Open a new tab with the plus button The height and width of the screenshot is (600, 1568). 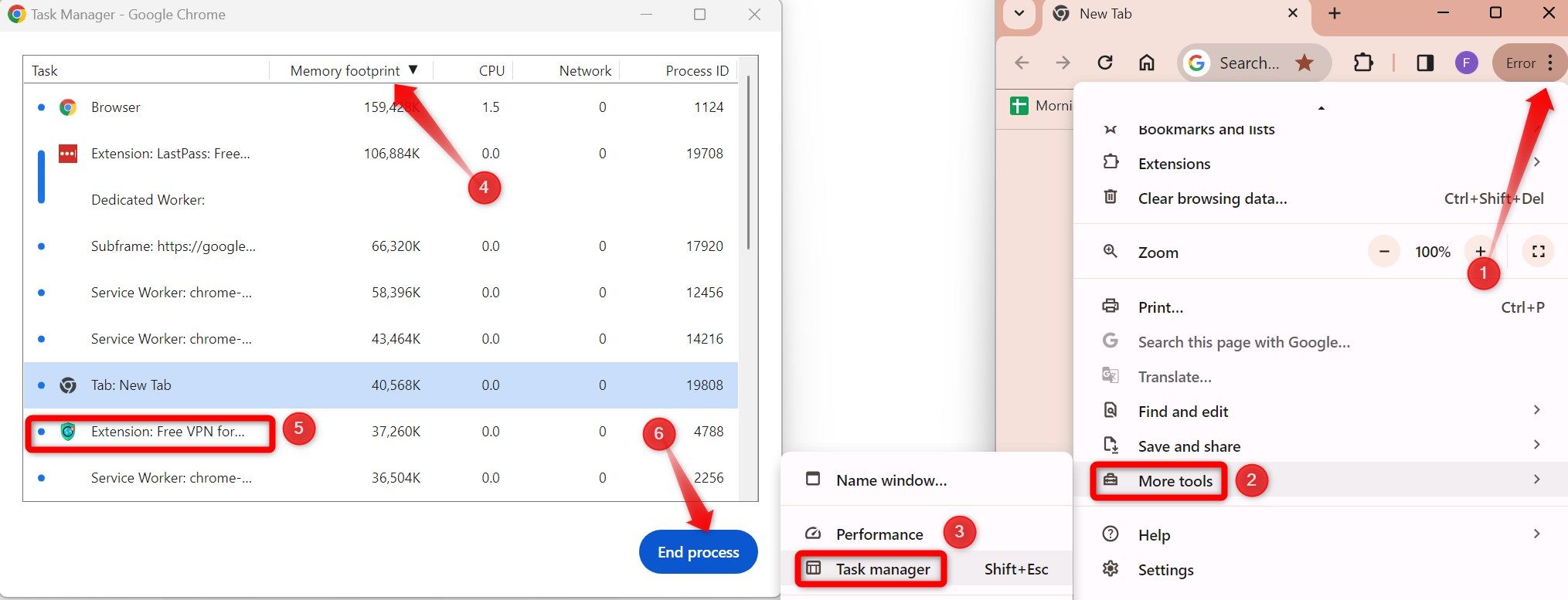(x=1334, y=13)
